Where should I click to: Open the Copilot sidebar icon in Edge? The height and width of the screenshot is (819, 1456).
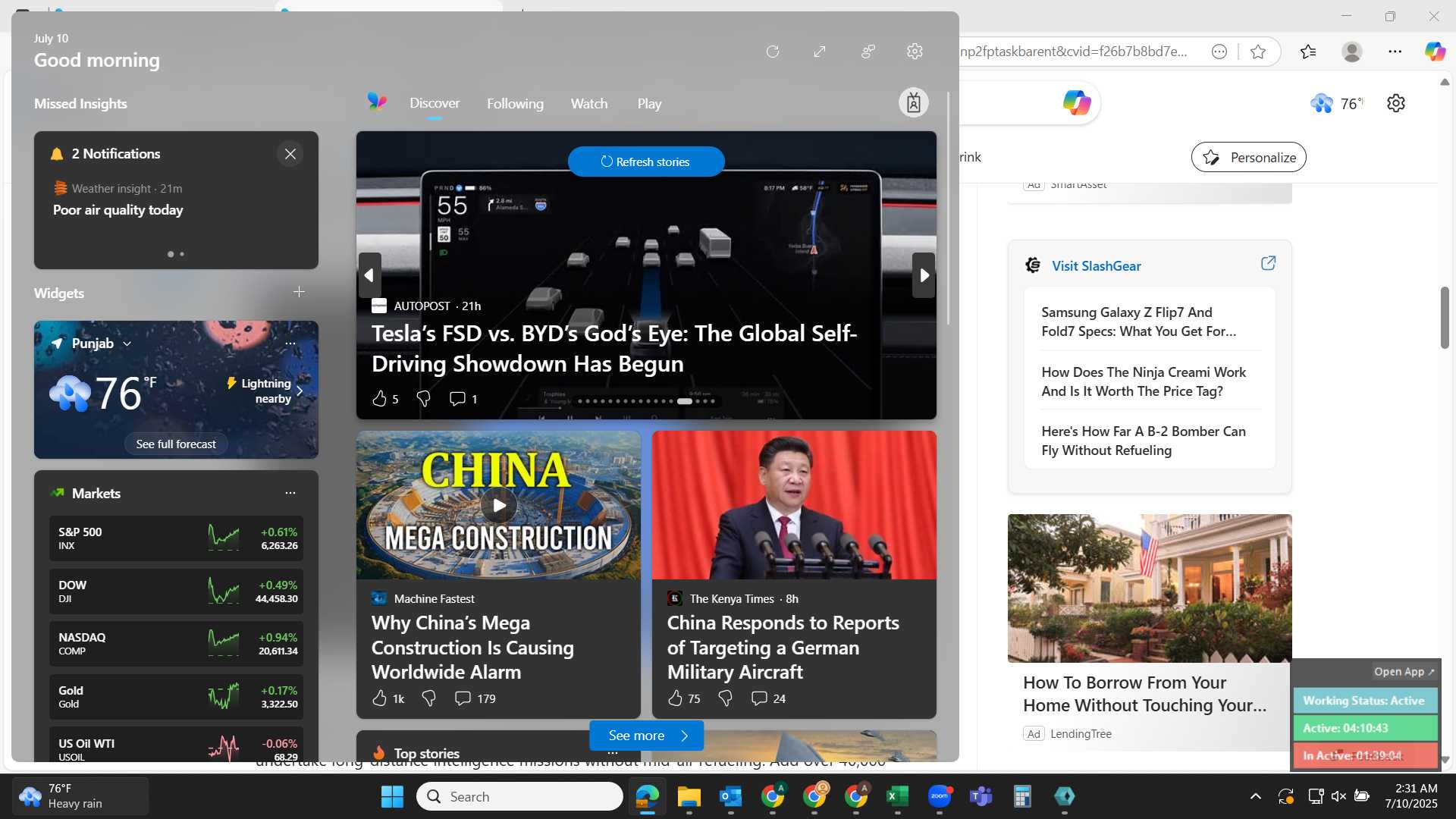[1436, 52]
